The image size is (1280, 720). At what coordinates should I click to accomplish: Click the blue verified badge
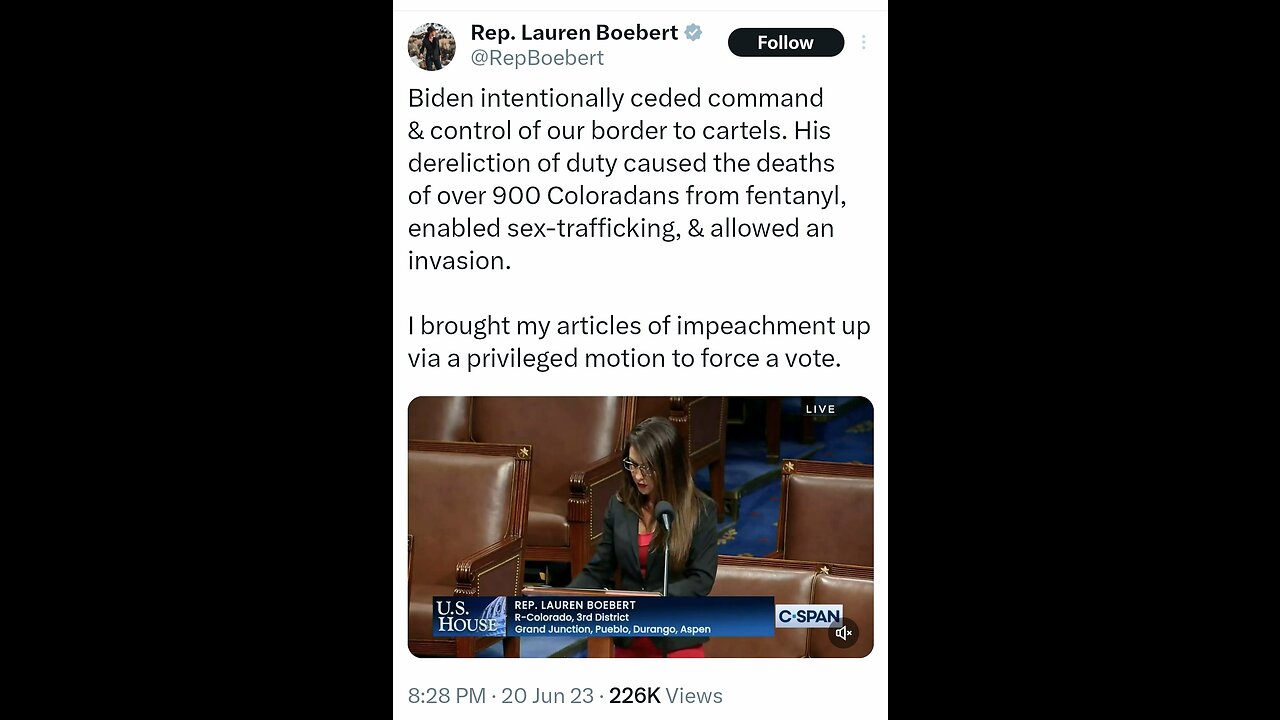point(693,32)
